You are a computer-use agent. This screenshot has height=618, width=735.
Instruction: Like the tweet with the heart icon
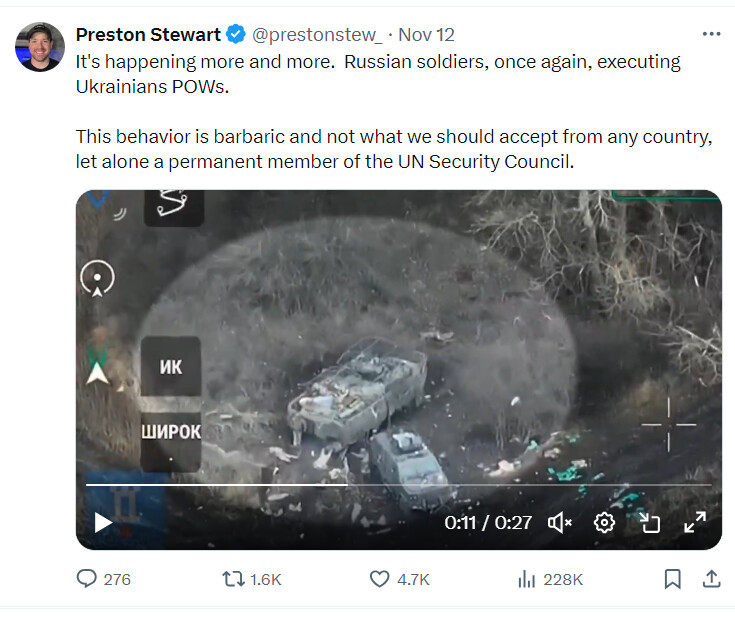tap(379, 579)
